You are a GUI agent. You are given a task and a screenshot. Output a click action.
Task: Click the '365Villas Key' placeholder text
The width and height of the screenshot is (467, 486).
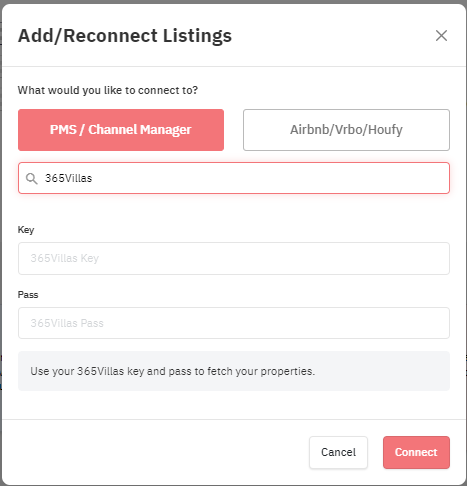click(x=65, y=258)
